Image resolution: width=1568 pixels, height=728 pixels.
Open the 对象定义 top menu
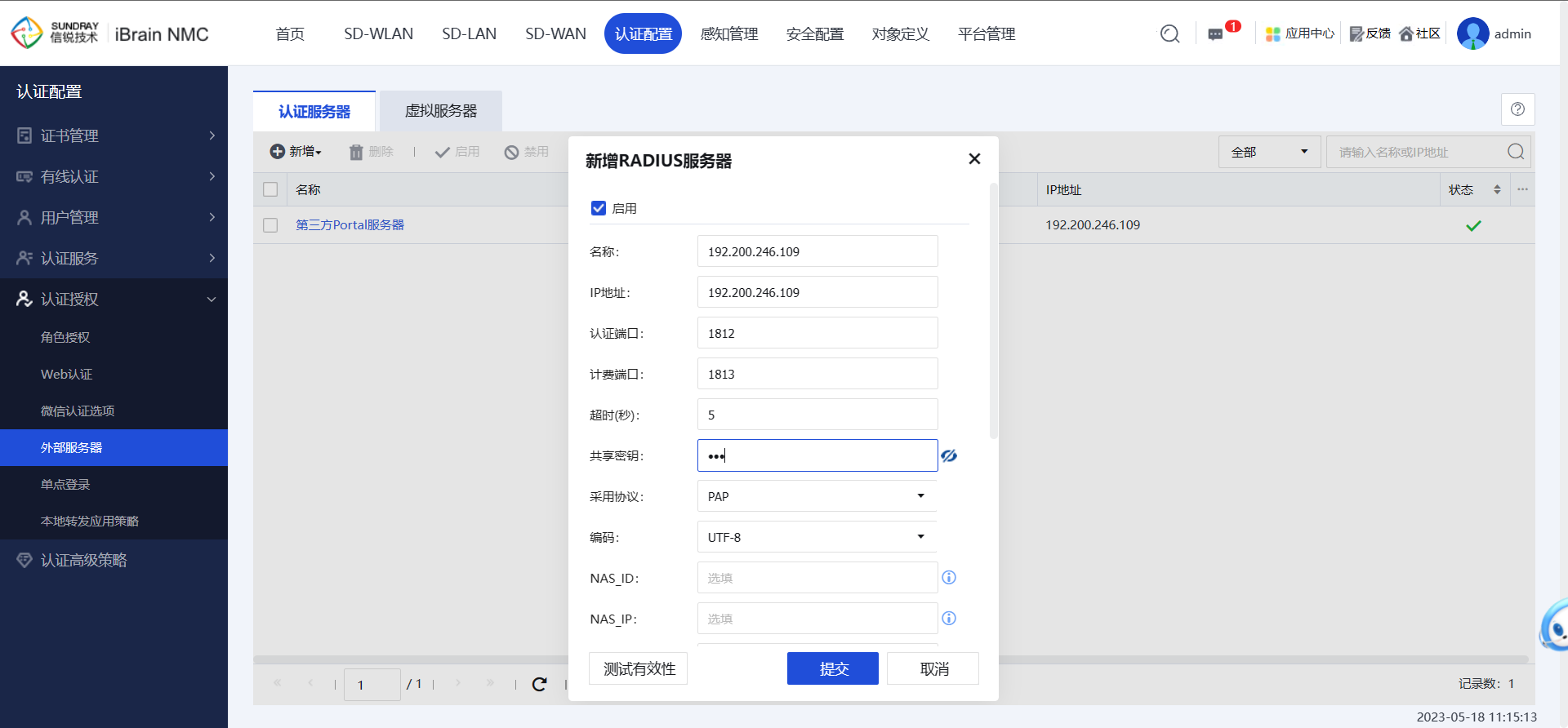901,33
